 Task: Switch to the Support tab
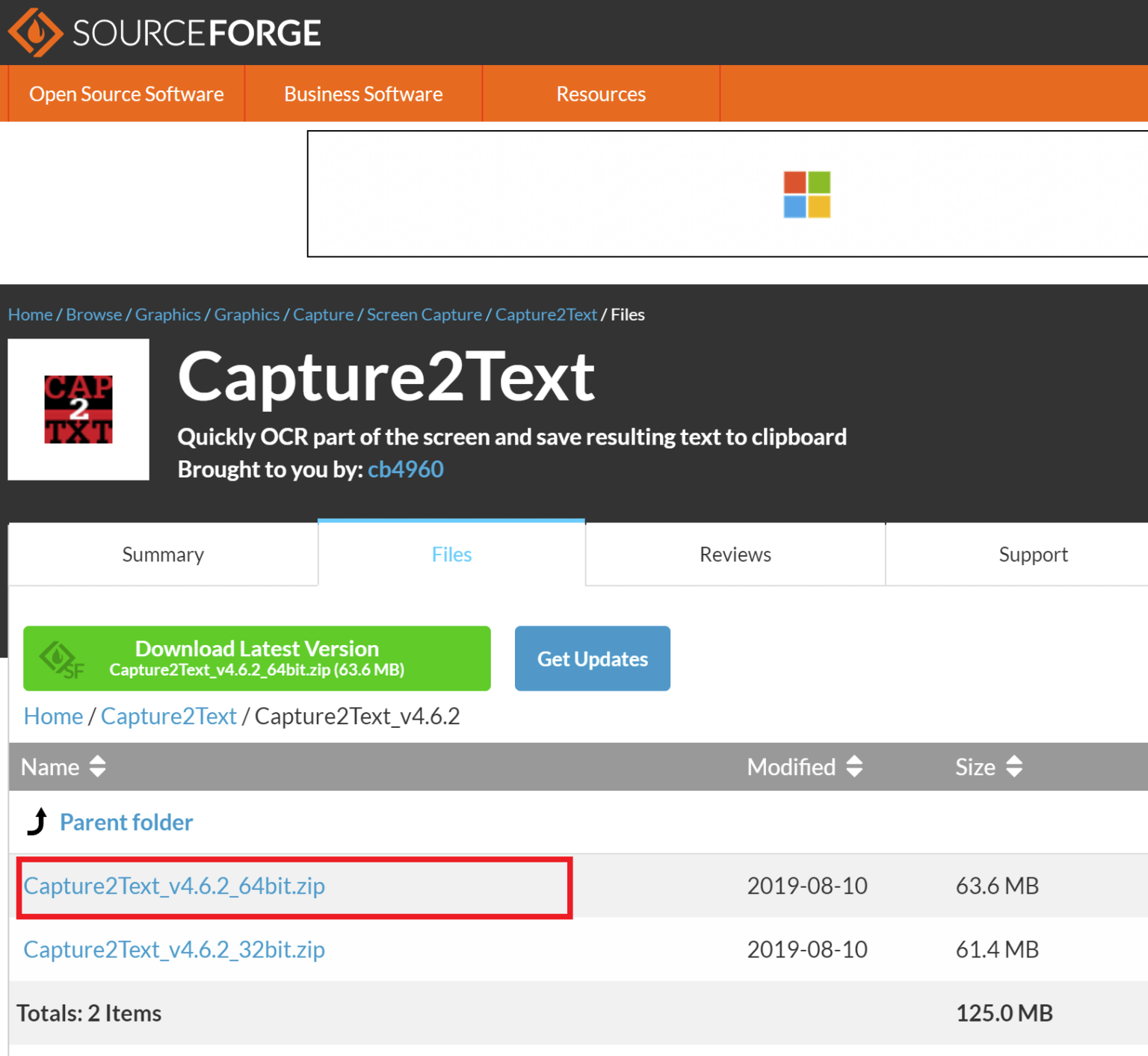1033,555
